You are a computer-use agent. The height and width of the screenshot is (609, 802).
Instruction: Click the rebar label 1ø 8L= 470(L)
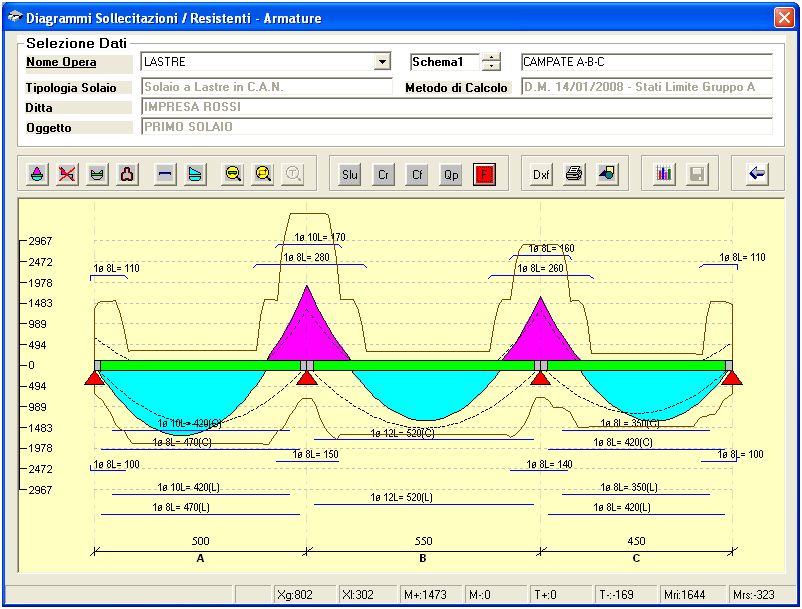coord(181,507)
